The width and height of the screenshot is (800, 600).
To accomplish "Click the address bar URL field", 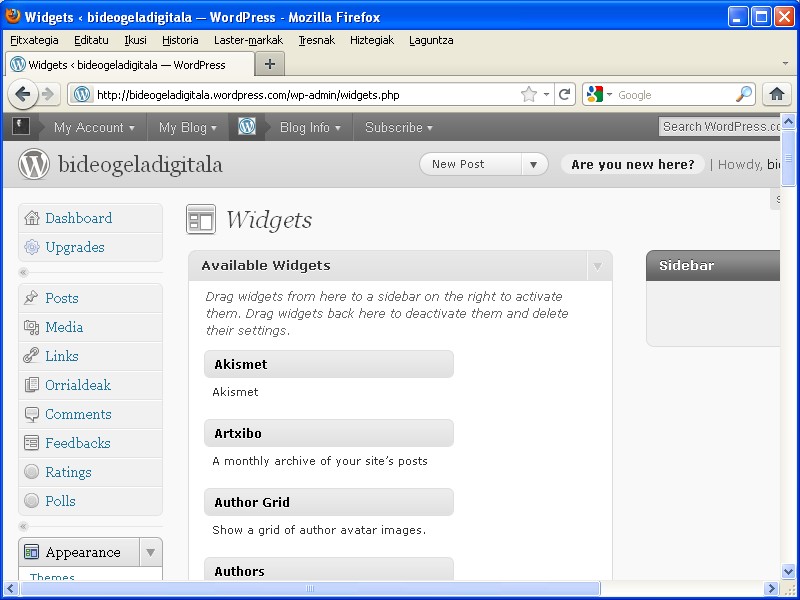I will [307, 95].
